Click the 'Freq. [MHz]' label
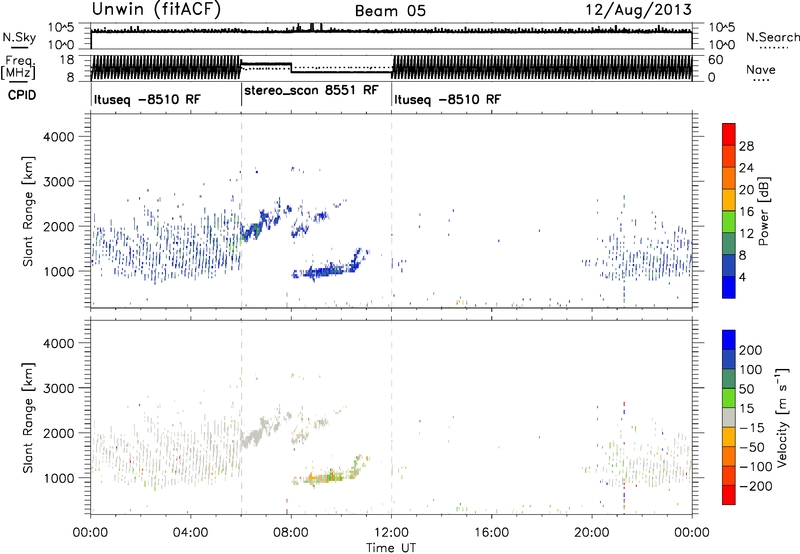Viewport: 800px width, 554px height. tap(19, 67)
